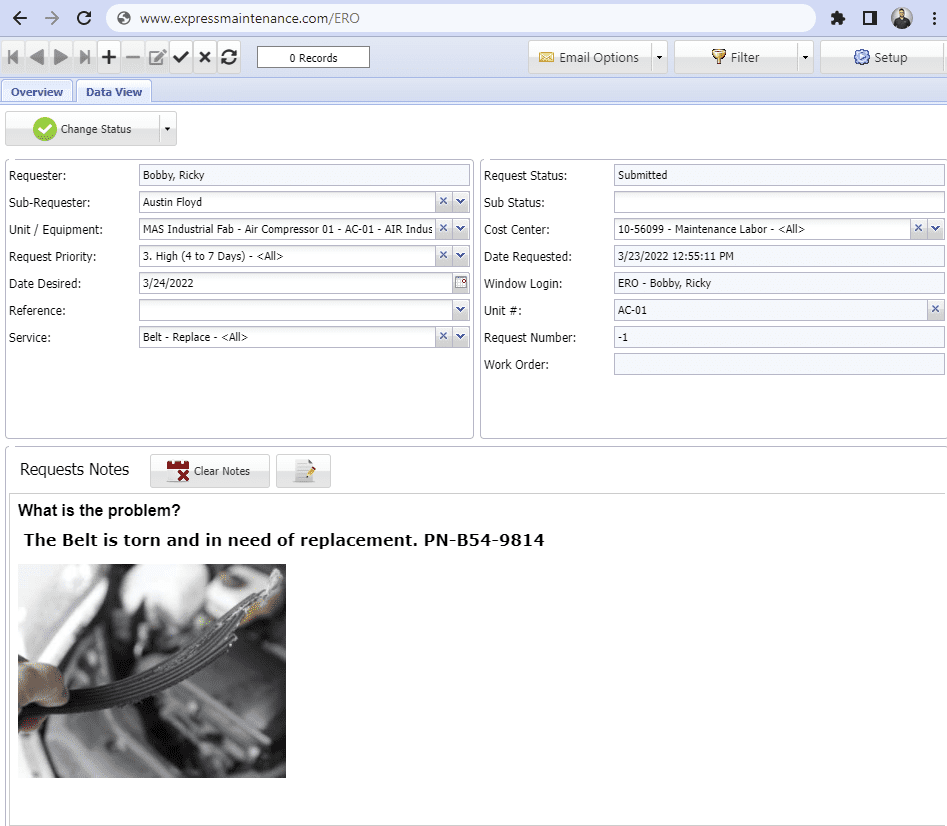Refresh the records list
This screenshot has width=947, height=826.
(x=229, y=57)
